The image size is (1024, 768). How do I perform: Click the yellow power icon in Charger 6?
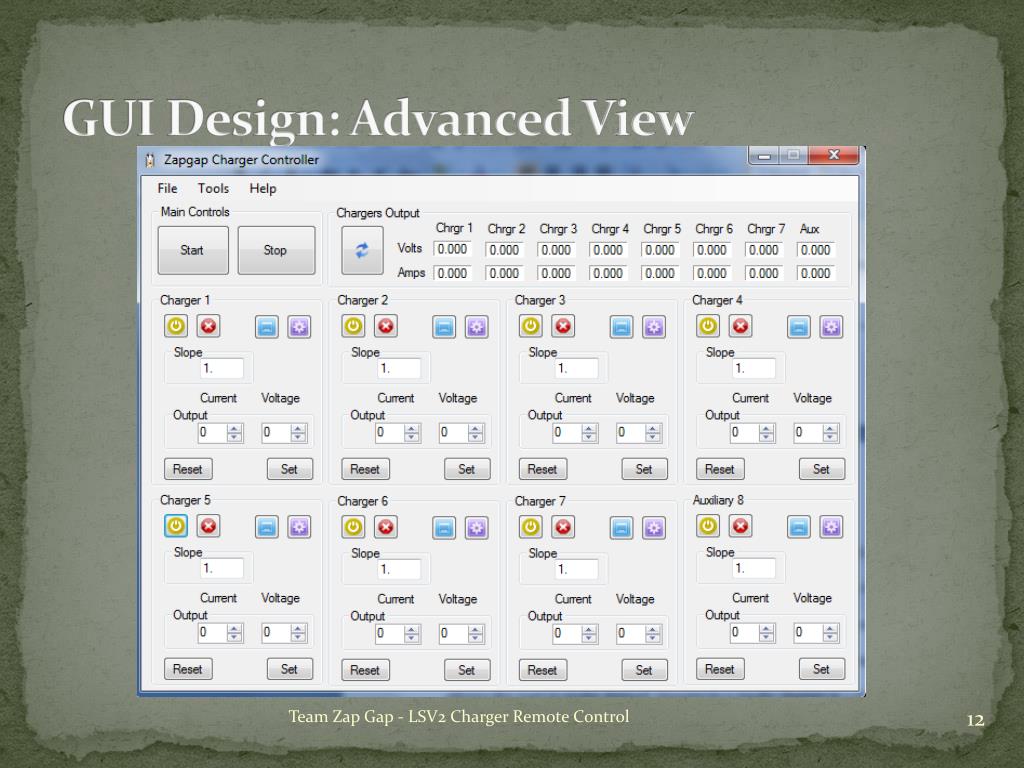[353, 527]
